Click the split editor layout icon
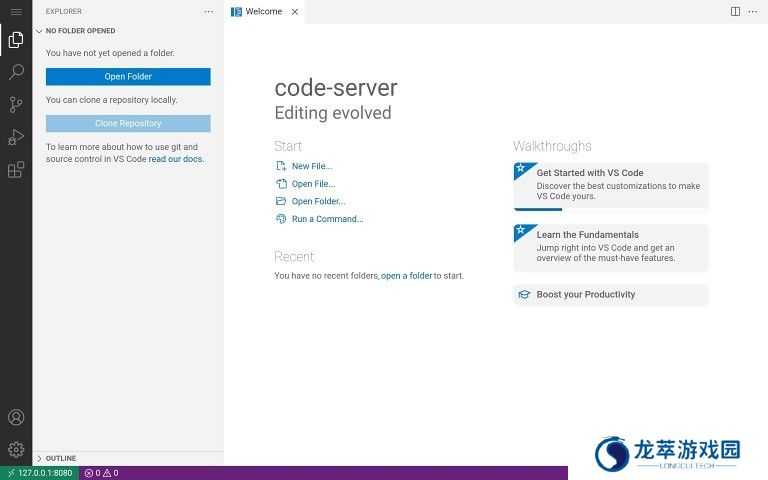The image size is (768, 480). [735, 11]
